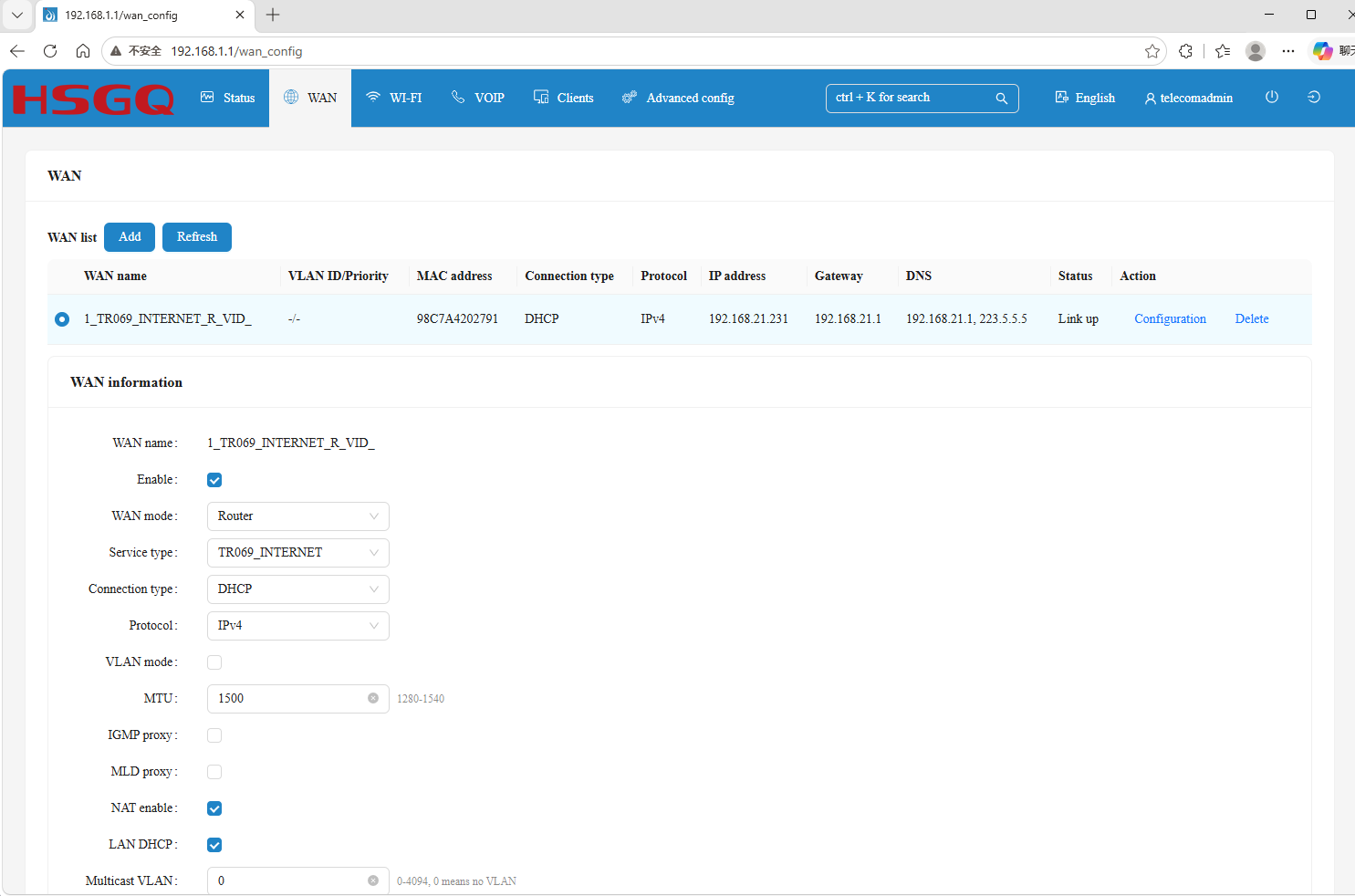Image resolution: width=1355 pixels, height=896 pixels.
Task: Select the 1_TR069_INTERNET_R_VID_ radio button
Action: click(62, 319)
